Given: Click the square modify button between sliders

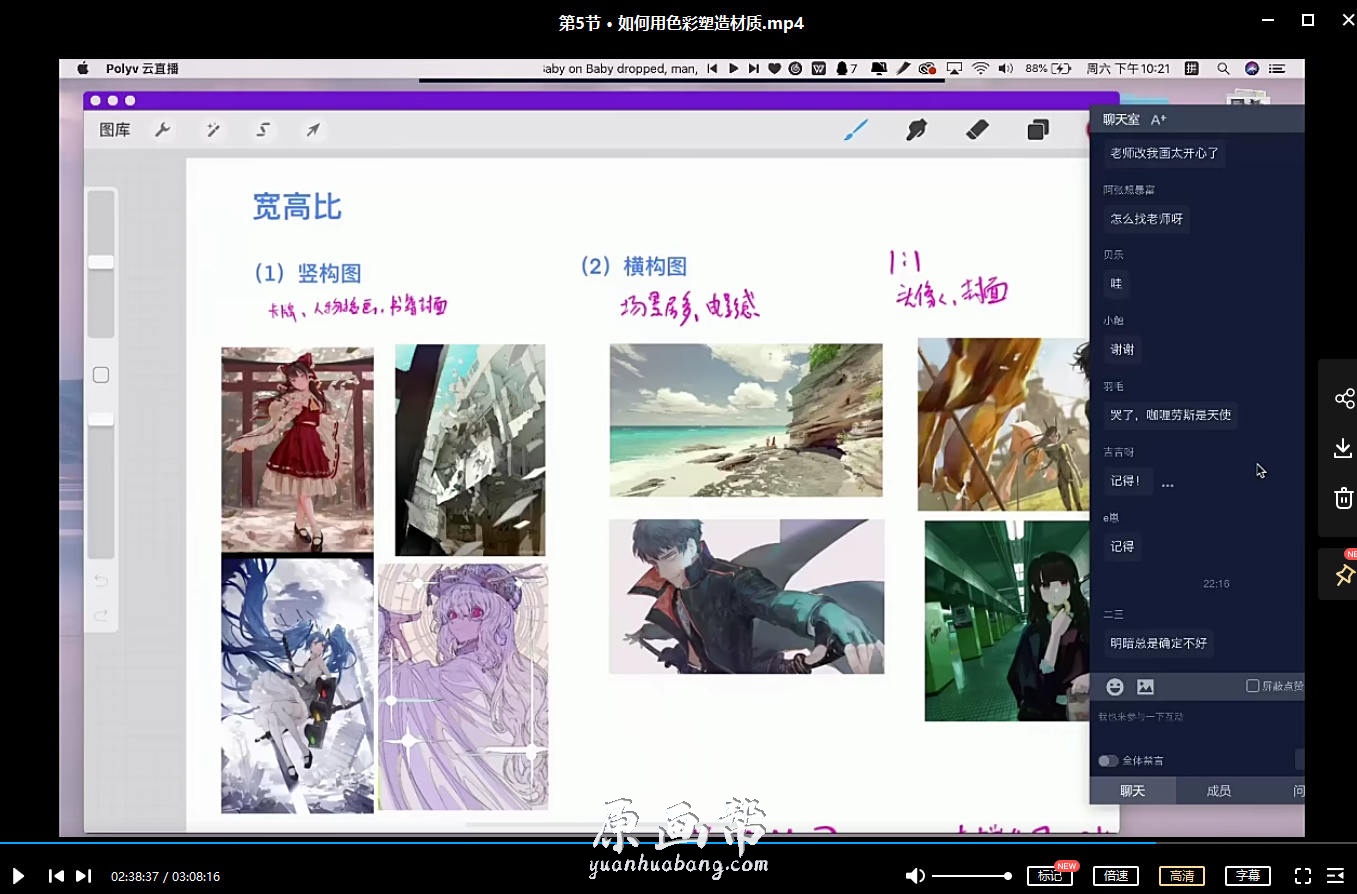Looking at the screenshot, I should pyautogui.click(x=101, y=375).
